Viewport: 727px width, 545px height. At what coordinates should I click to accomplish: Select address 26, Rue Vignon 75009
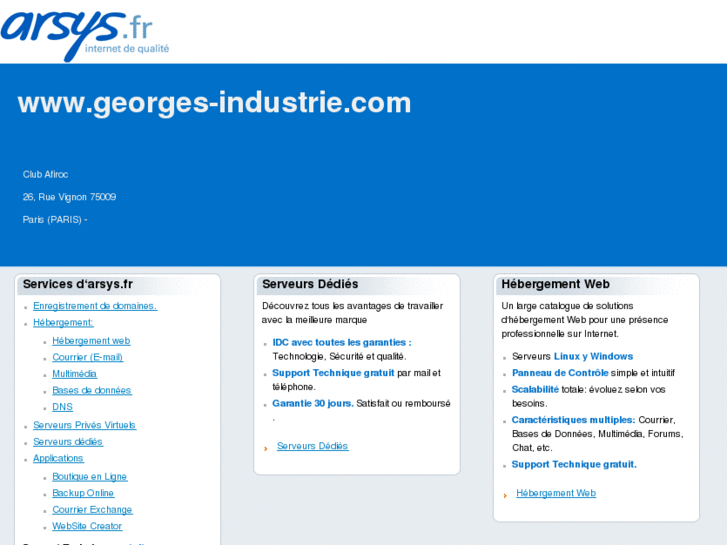point(70,197)
